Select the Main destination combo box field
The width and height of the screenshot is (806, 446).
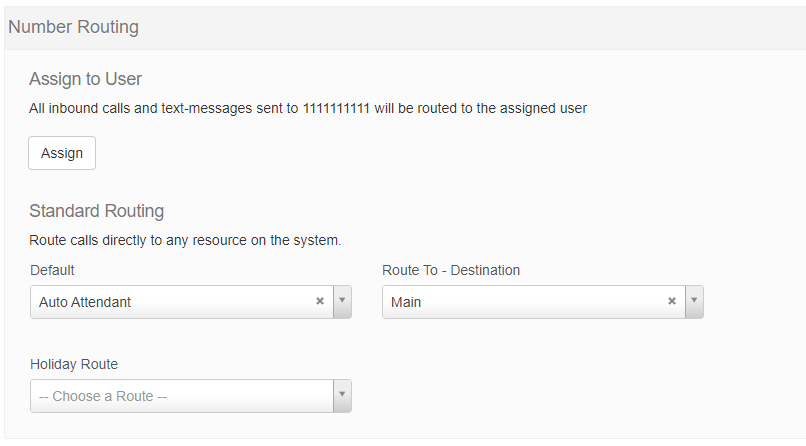[522, 301]
